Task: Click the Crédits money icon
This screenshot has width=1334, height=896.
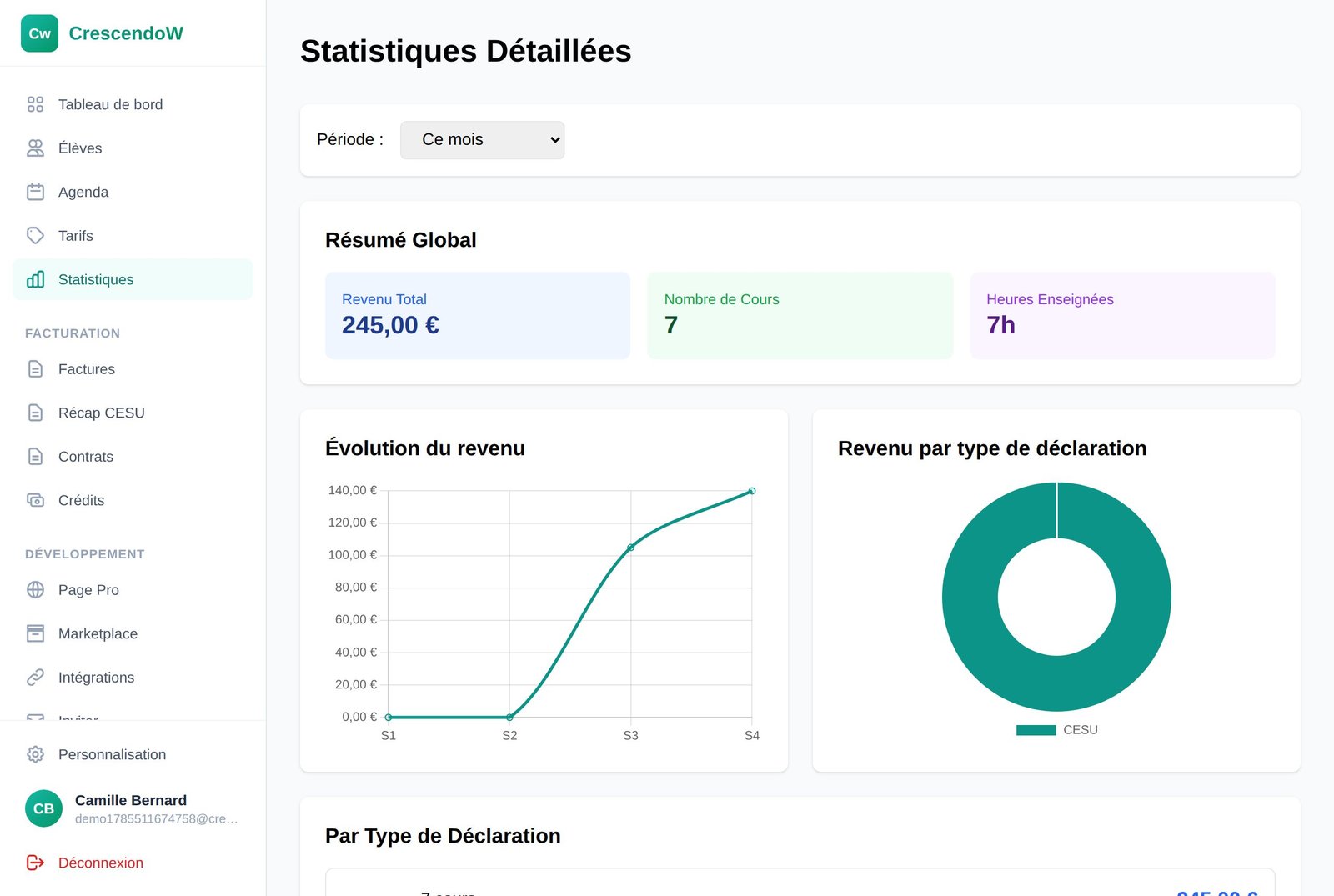Action: [35, 500]
